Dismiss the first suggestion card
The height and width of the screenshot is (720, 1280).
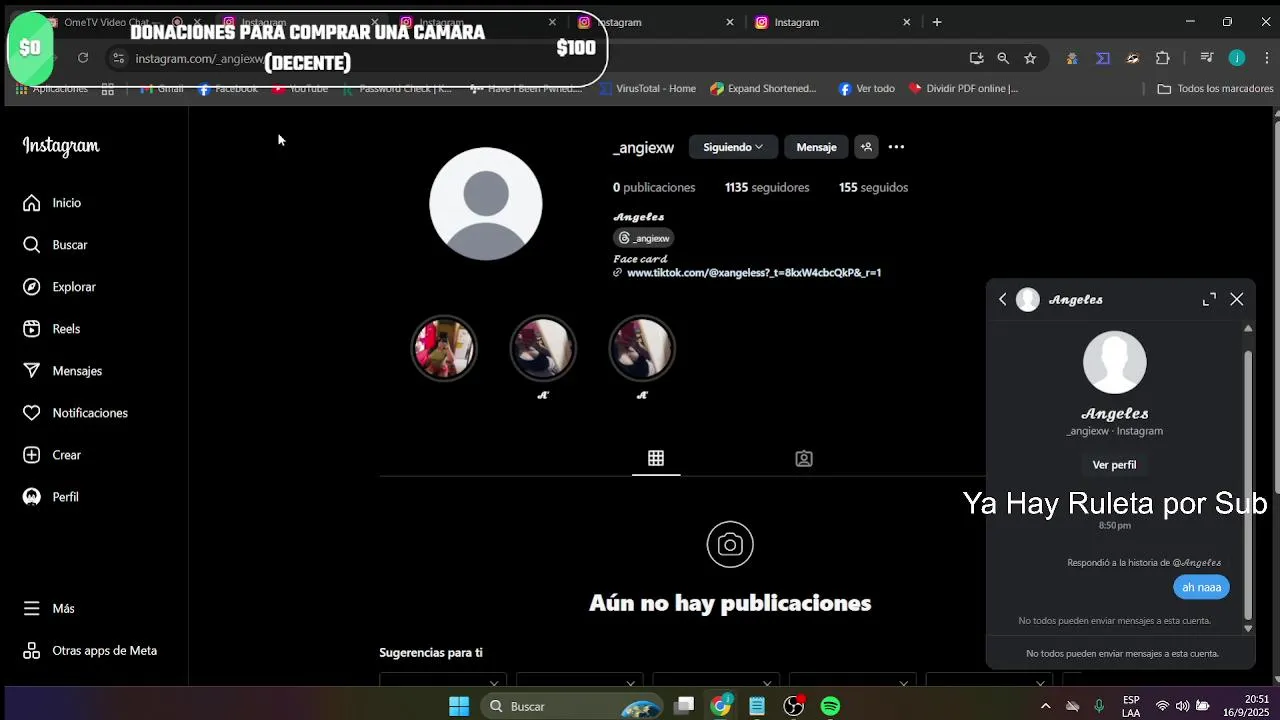(x=493, y=684)
